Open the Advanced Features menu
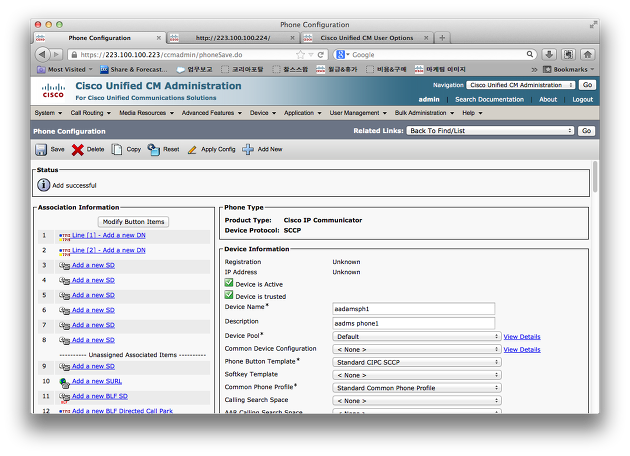630x456 pixels. [212, 113]
